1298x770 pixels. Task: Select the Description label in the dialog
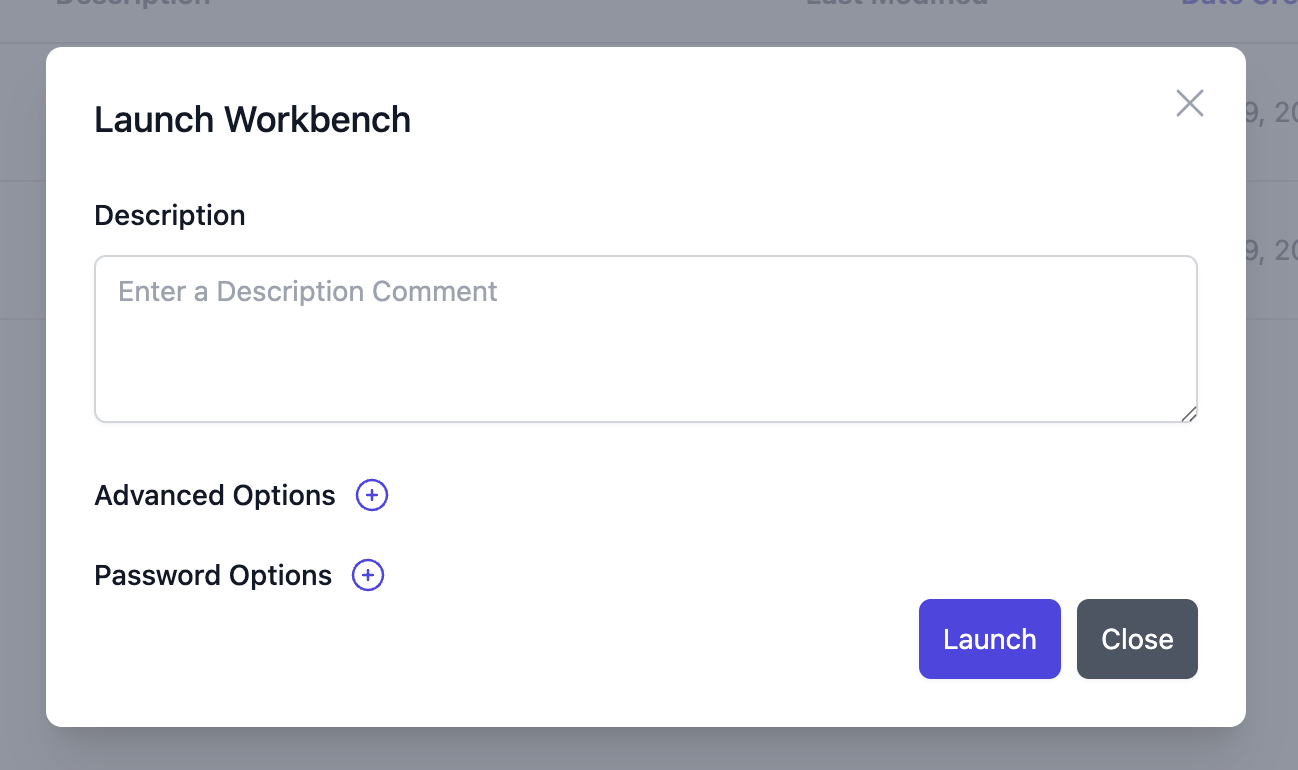point(169,215)
